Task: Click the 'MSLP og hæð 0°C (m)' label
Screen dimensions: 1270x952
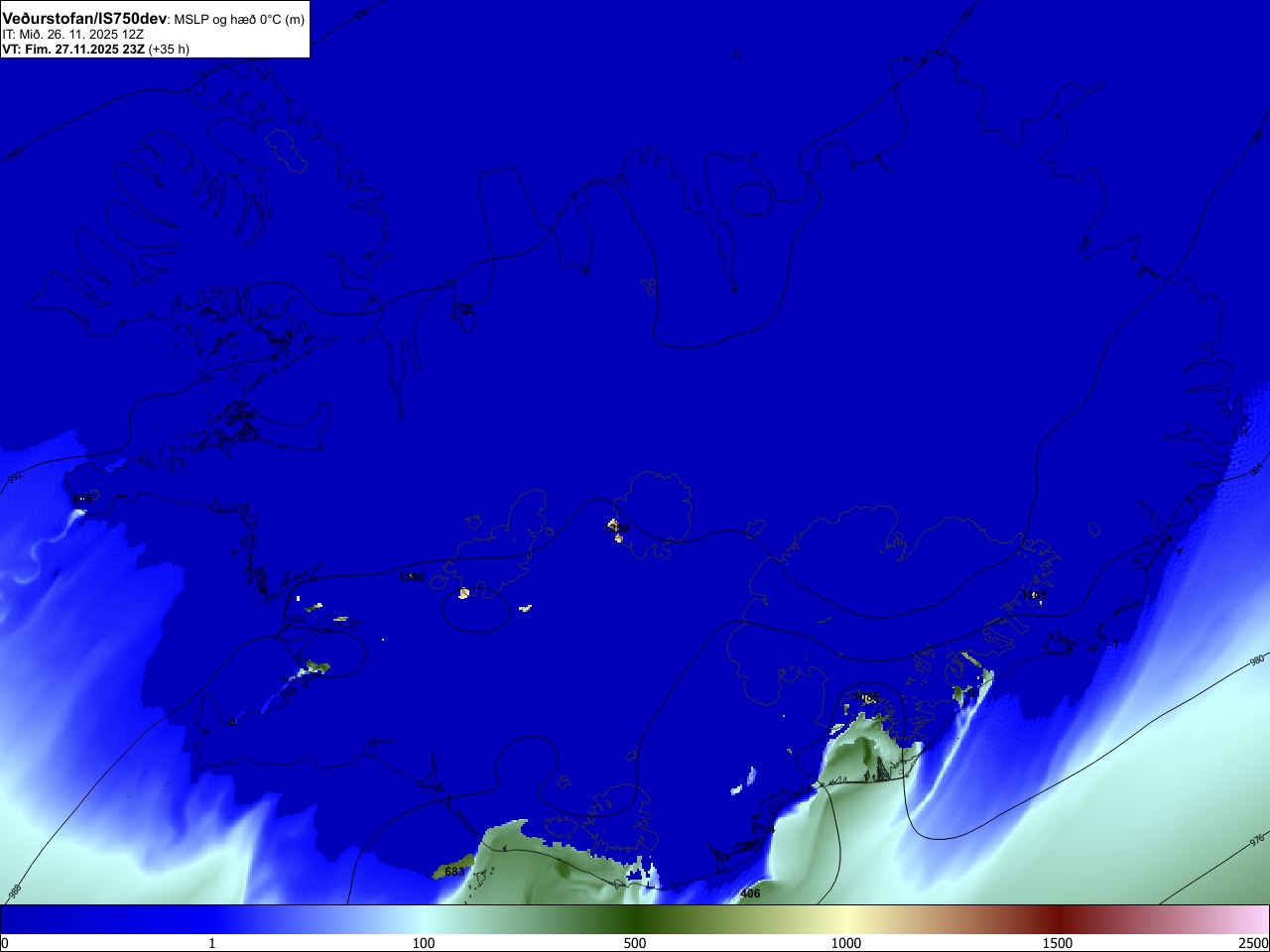Action: 239,20
